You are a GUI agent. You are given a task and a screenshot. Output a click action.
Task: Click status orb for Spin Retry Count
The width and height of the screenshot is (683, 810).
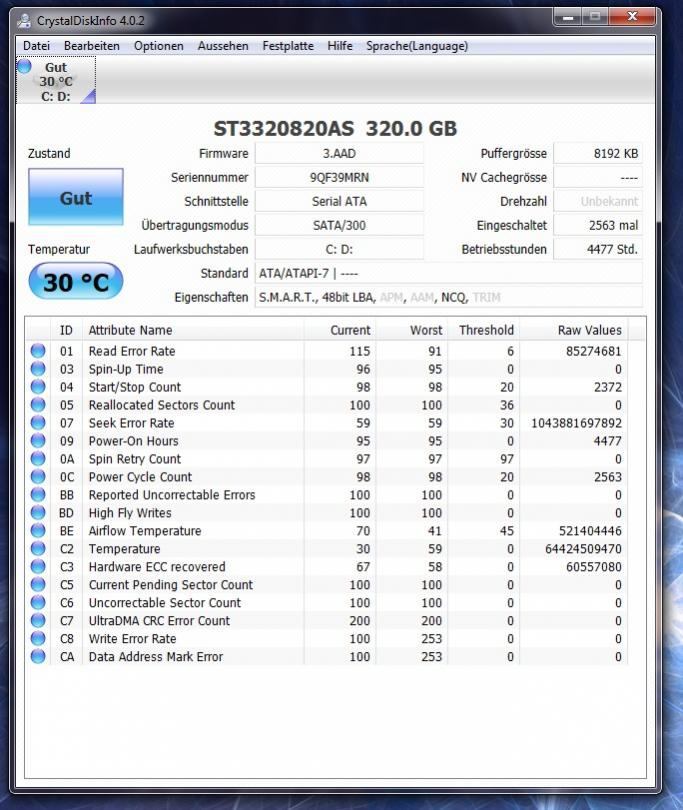pos(38,459)
